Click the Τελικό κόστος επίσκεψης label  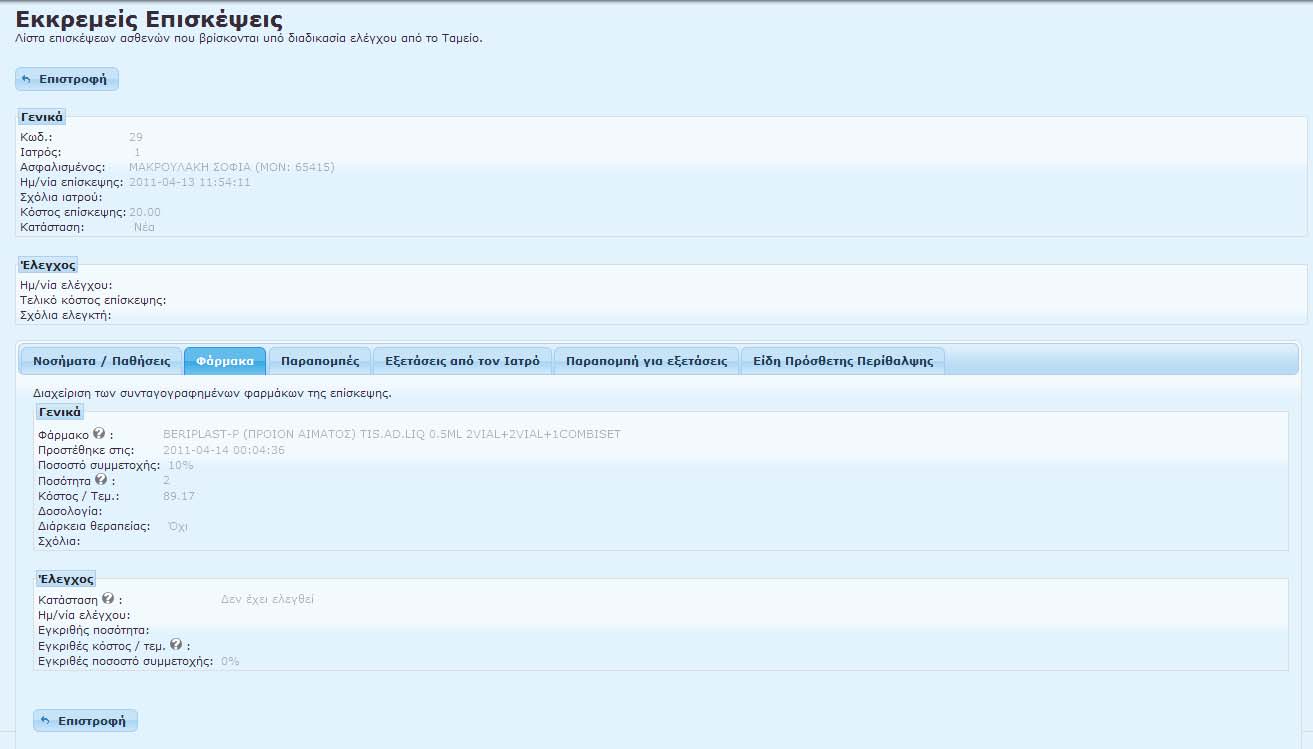(93, 300)
